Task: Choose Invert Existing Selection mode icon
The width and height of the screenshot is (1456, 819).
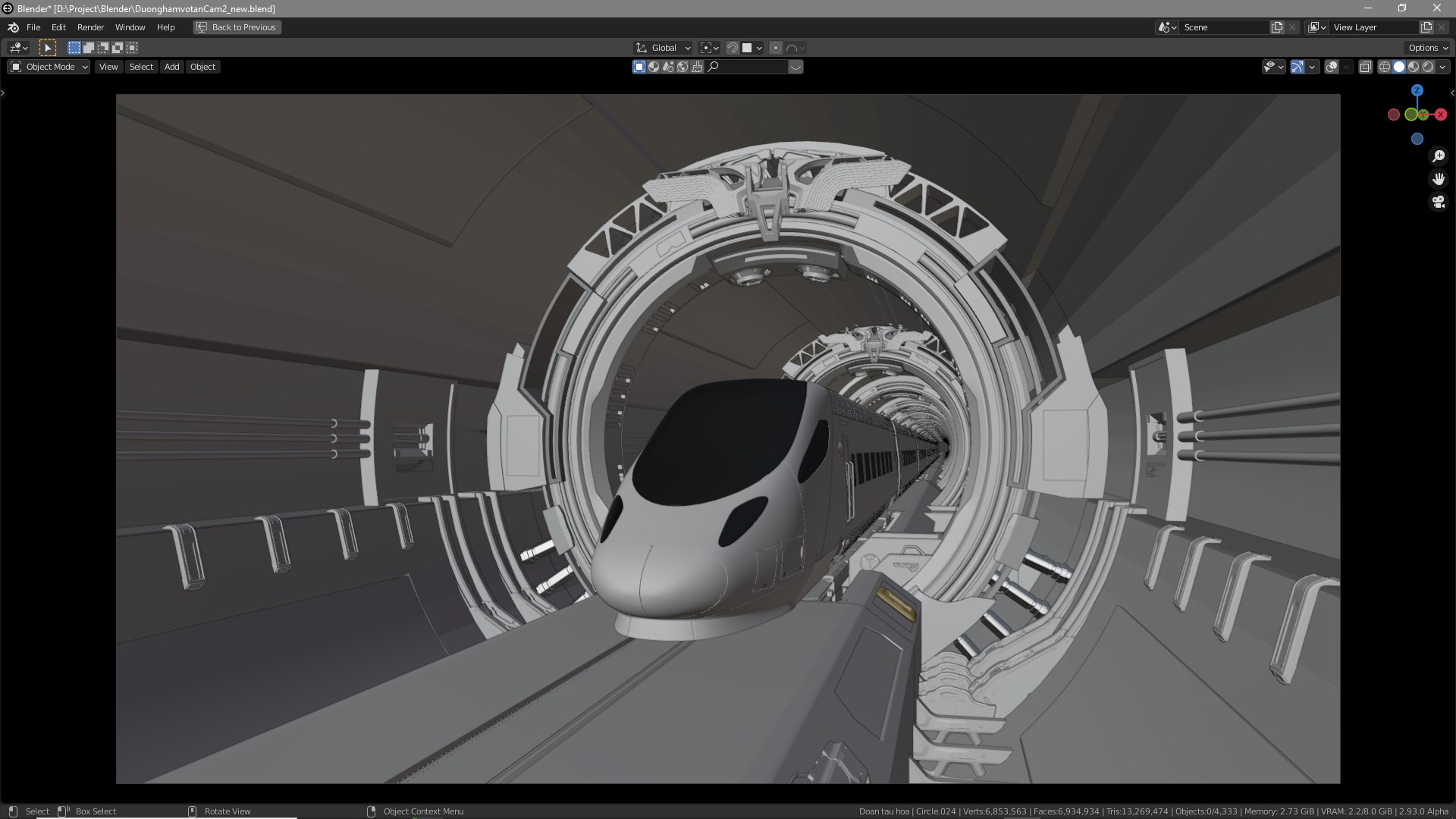Action: (x=118, y=48)
